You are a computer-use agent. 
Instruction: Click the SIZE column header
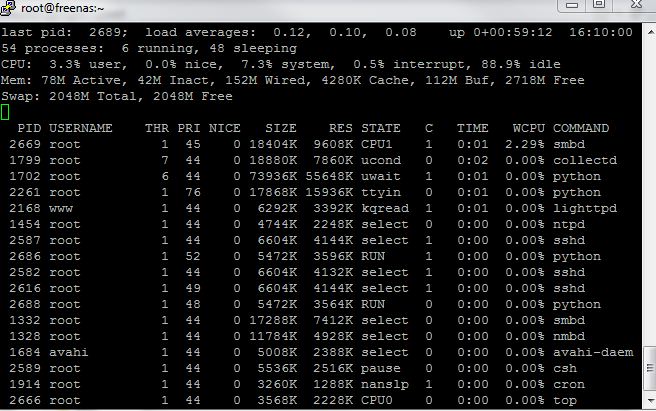point(281,128)
